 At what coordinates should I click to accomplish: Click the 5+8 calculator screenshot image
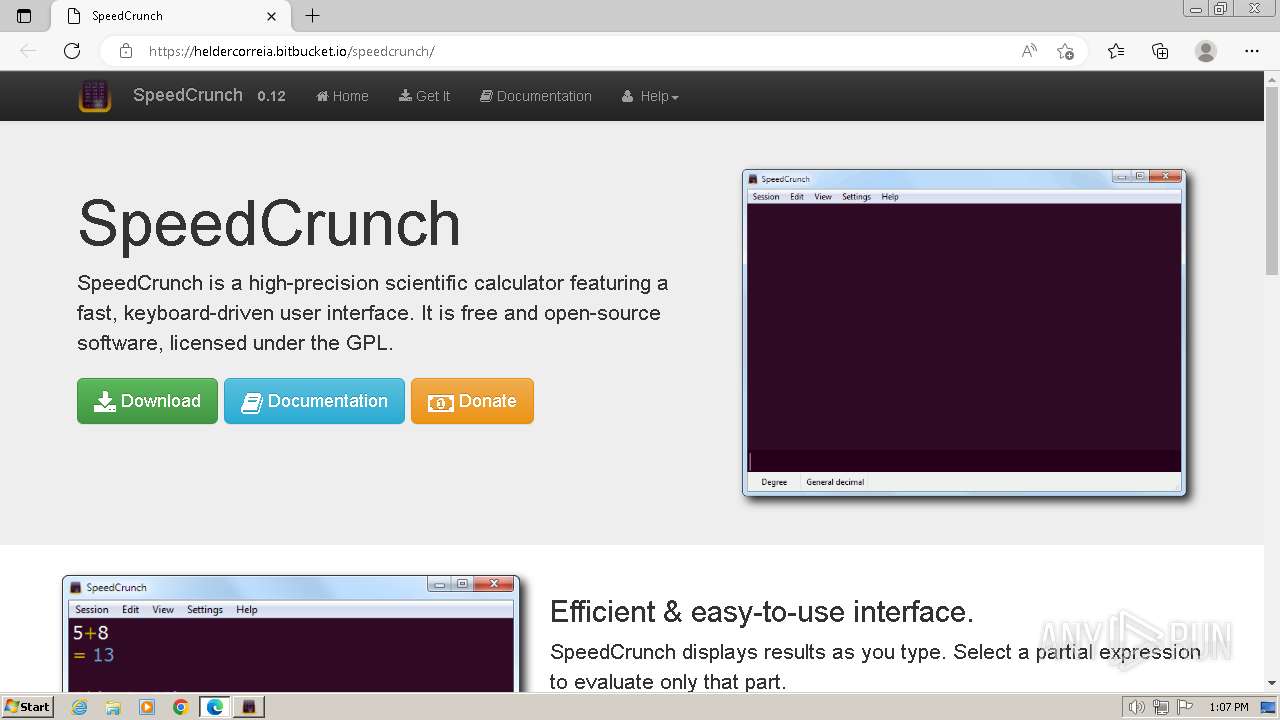(x=291, y=634)
